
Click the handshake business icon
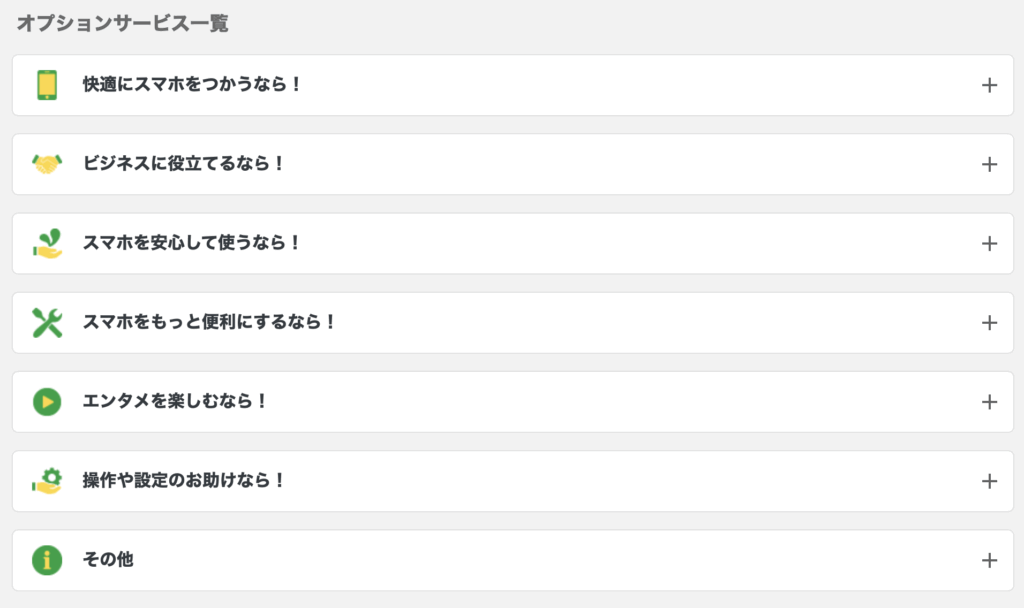tap(47, 164)
